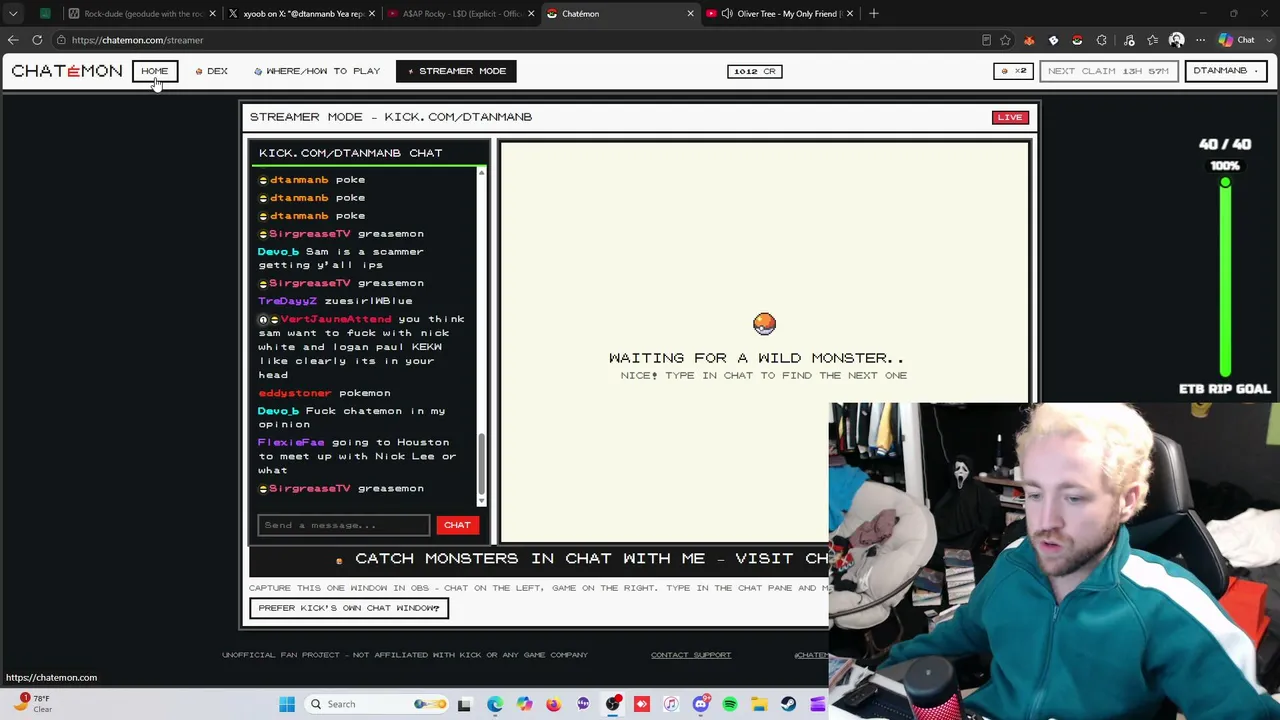This screenshot has height=720, width=1280.
Task: Open the Dex page
Action: (212, 71)
